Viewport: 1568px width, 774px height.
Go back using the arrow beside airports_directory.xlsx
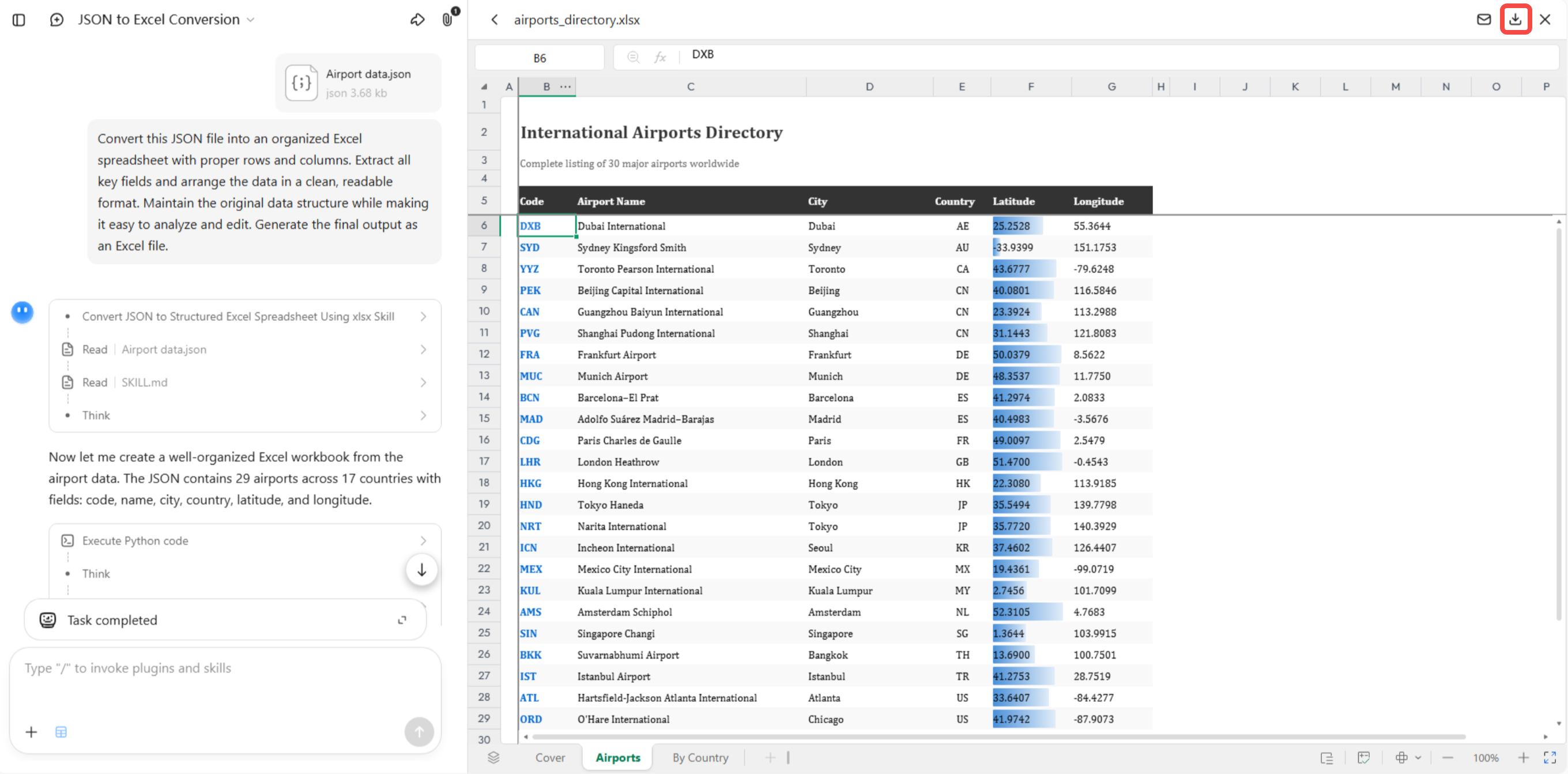pyautogui.click(x=494, y=20)
